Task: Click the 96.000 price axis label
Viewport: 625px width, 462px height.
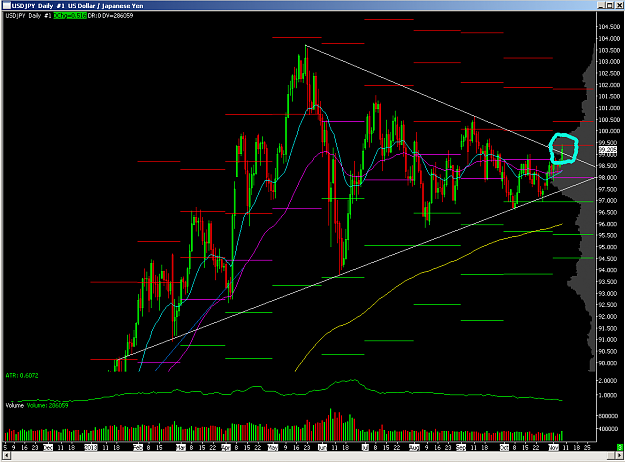Action: click(609, 224)
